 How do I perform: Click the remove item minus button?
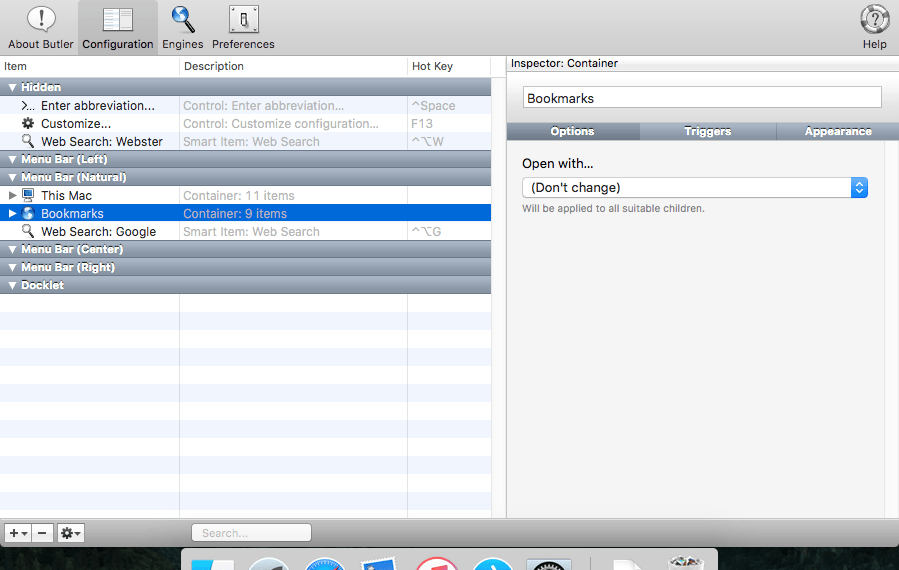pos(43,533)
